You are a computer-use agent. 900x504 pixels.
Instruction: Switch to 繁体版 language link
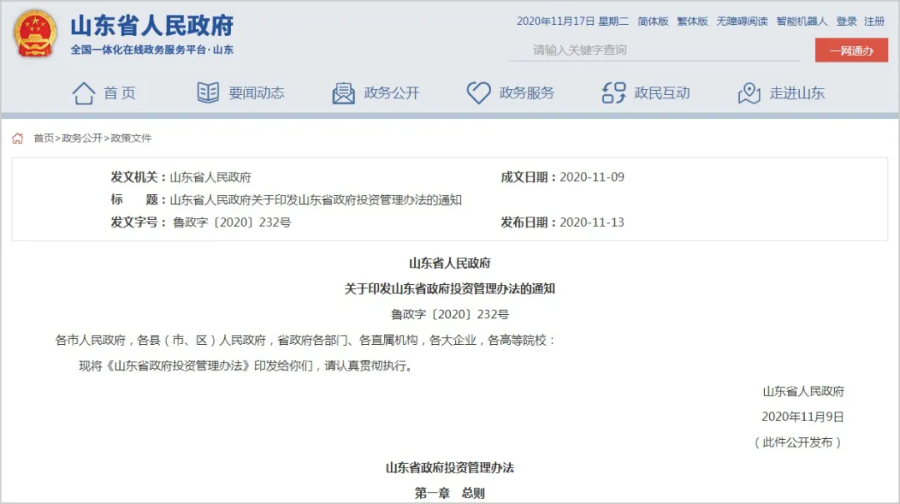692,21
